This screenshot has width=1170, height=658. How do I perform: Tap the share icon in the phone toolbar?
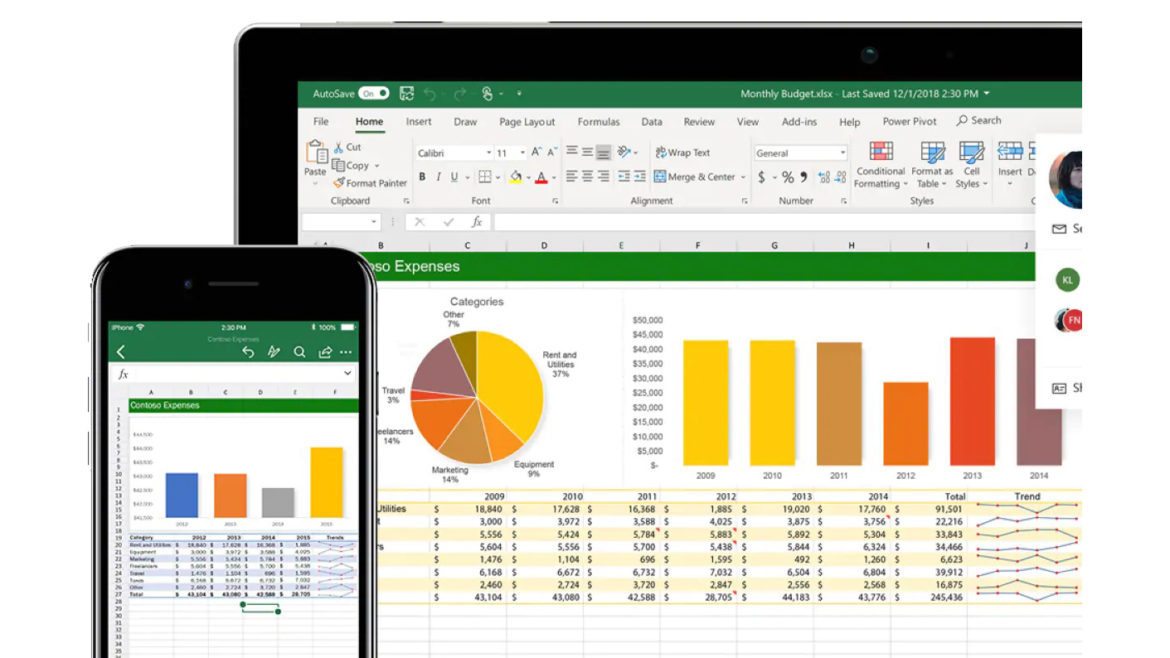(x=324, y=352)
